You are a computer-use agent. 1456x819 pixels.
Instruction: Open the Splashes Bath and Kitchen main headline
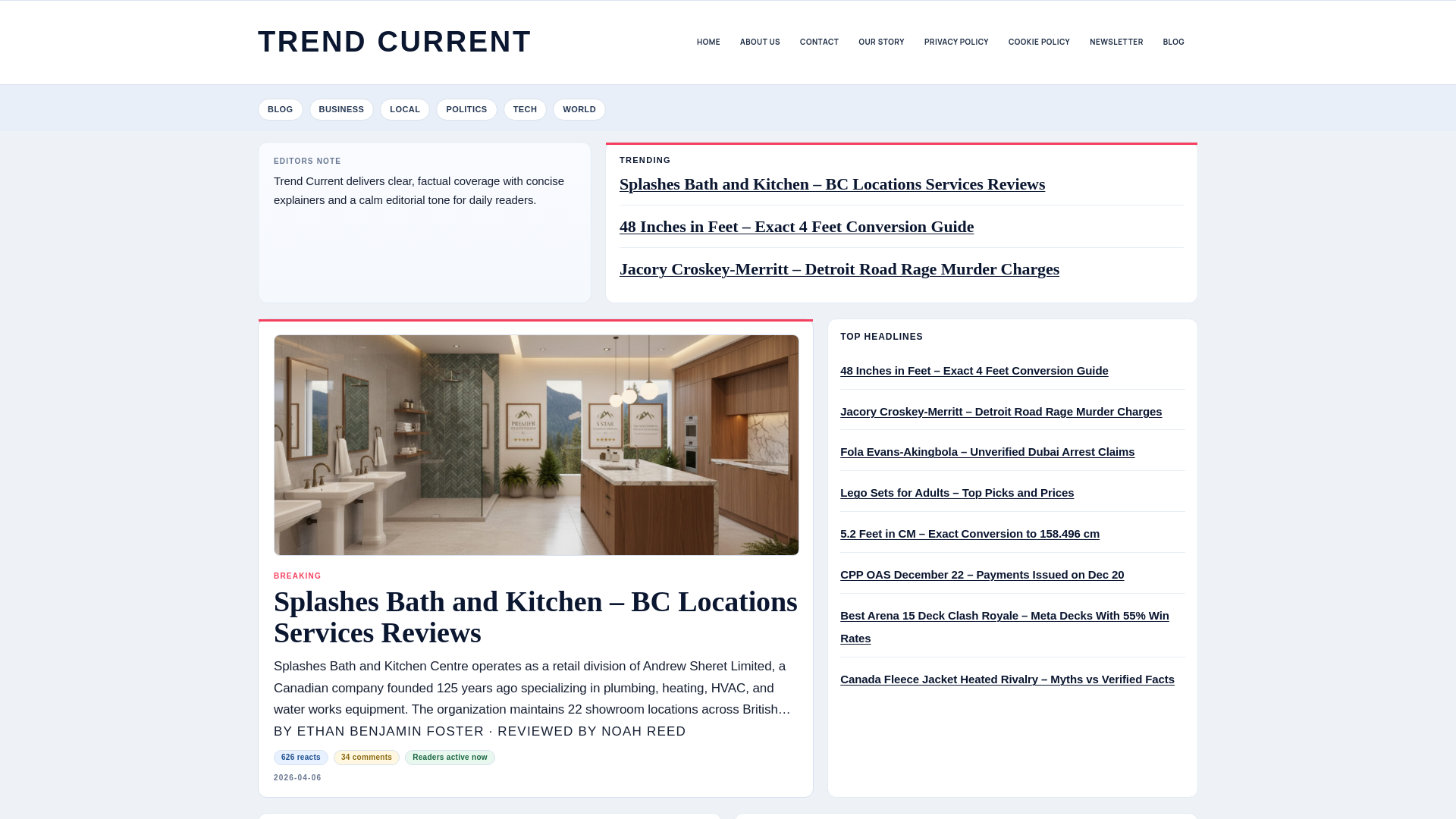point(535,617)
